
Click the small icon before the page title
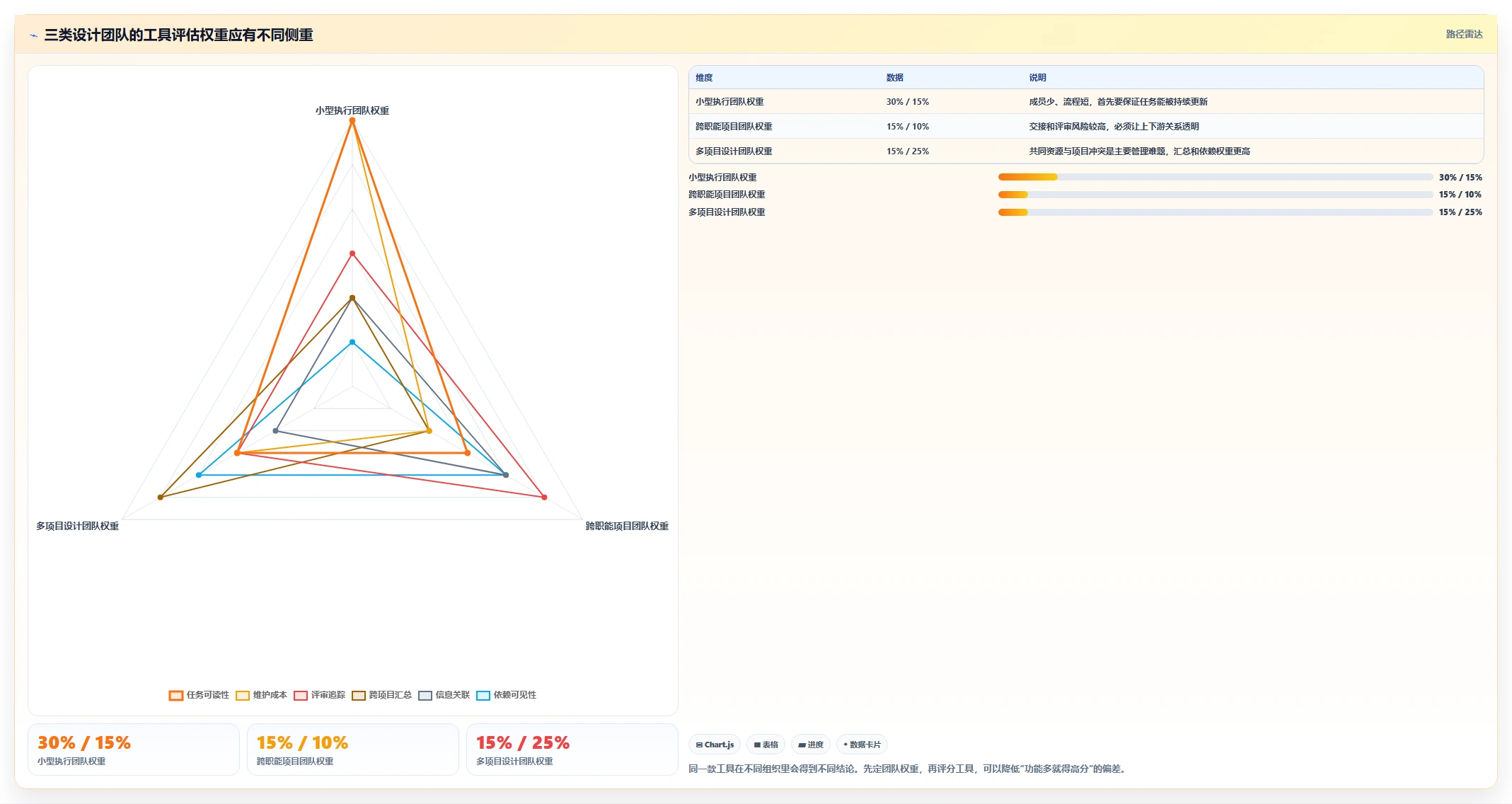[x=34, y=35]
